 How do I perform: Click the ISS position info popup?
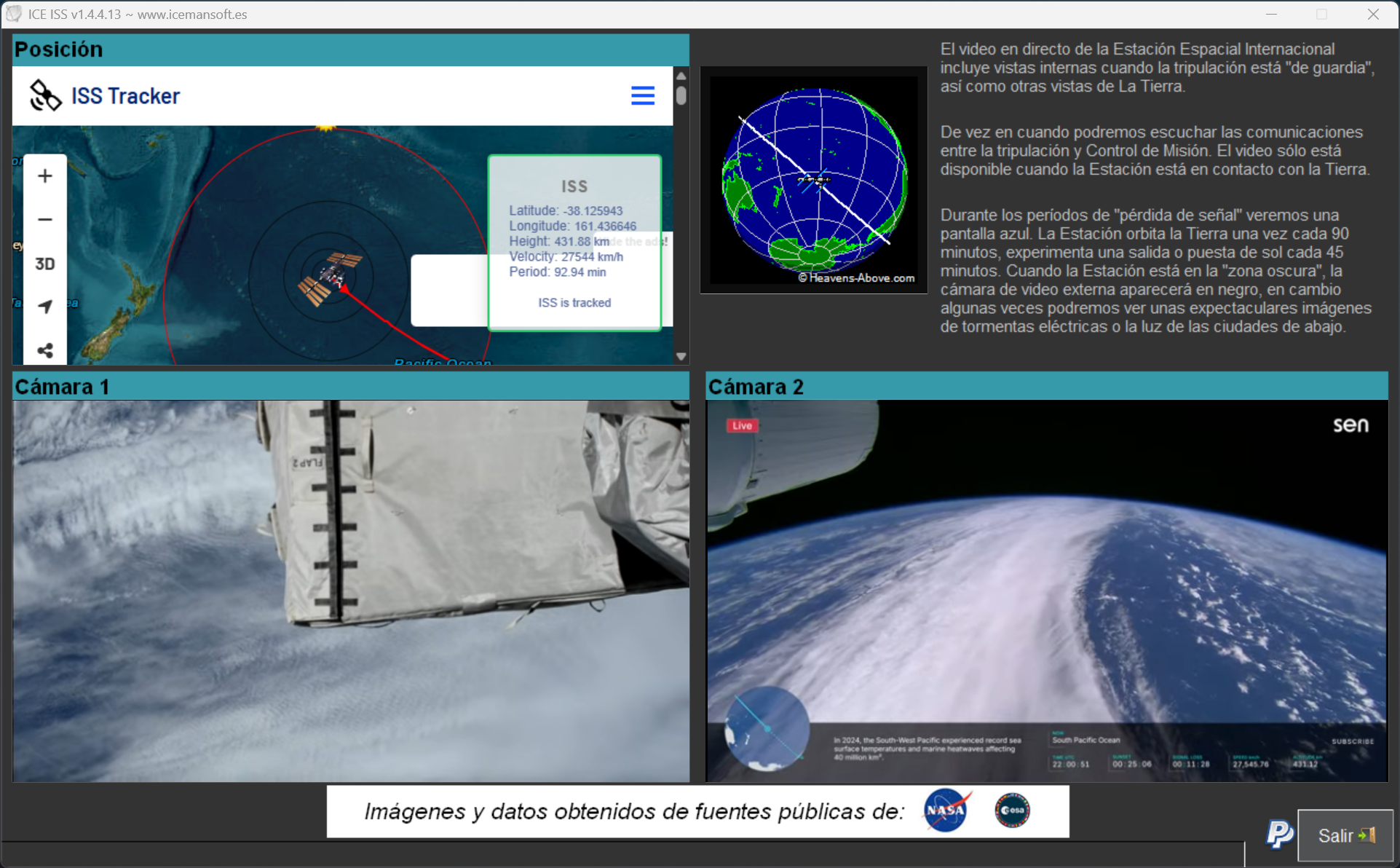(x=574, y=240)
